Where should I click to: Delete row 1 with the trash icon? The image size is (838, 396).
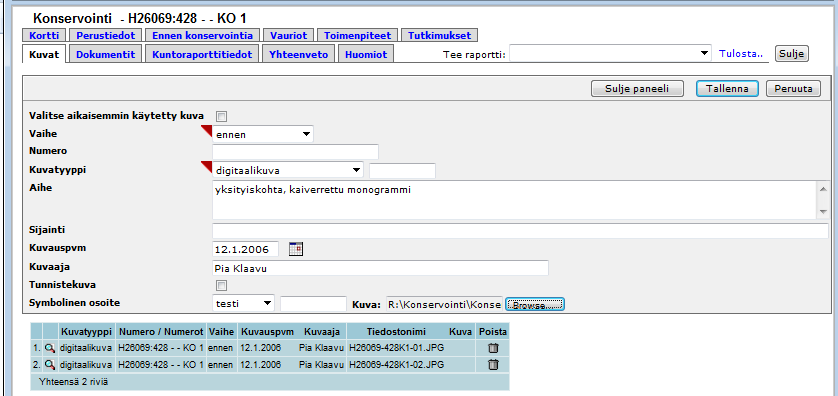[x=493, y=348]
